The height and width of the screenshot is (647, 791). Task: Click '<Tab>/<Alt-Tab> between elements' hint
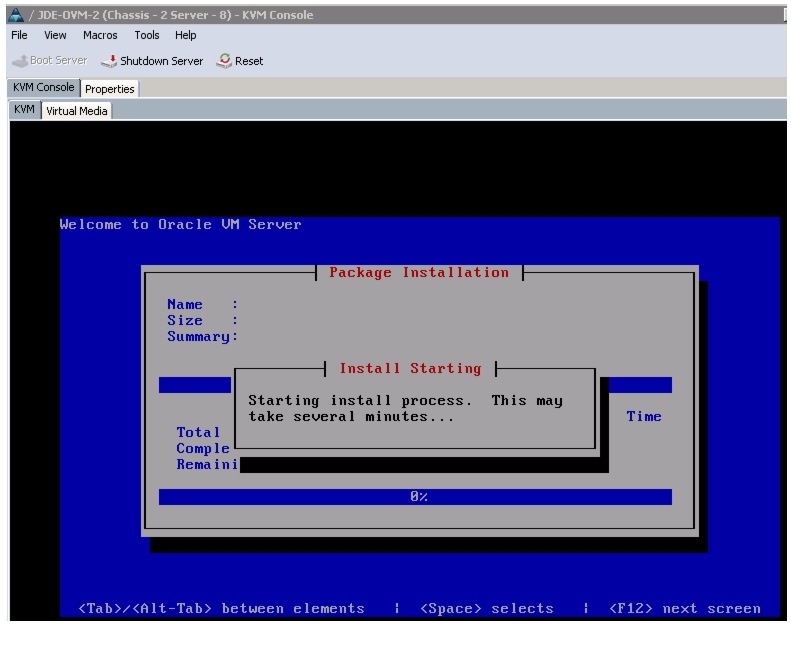(221, 609)
